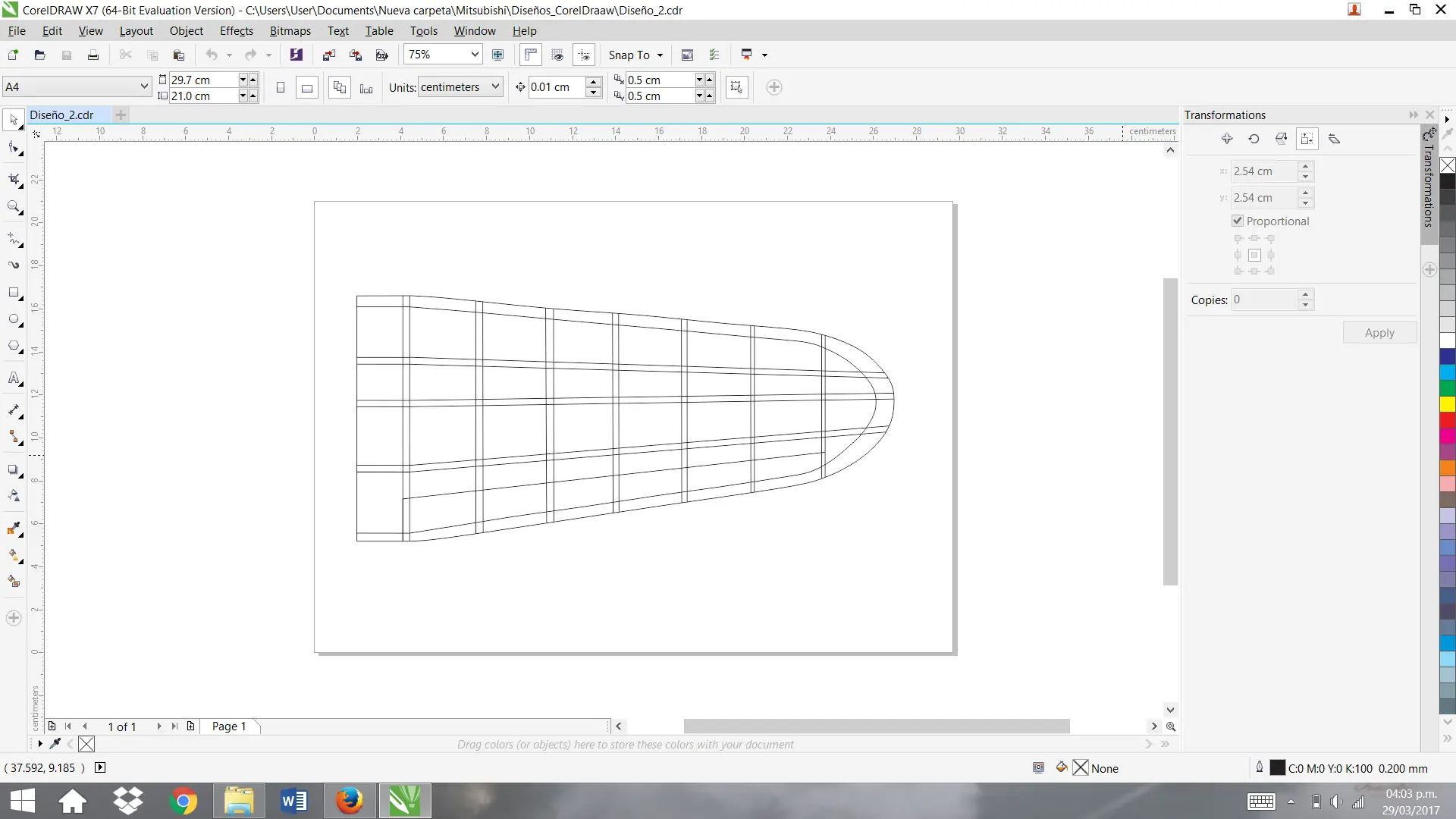The image size is (1456, 819).
Task: Toggle Show Guidelines in the toolbar
Action: click(x=584, y=55)
